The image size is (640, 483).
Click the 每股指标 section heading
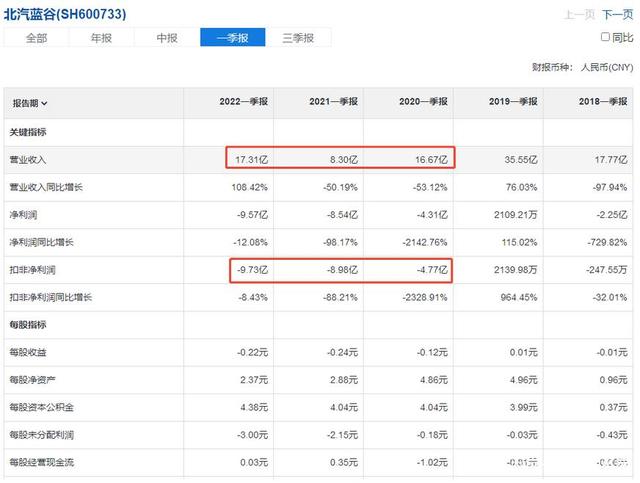[28, 325]
